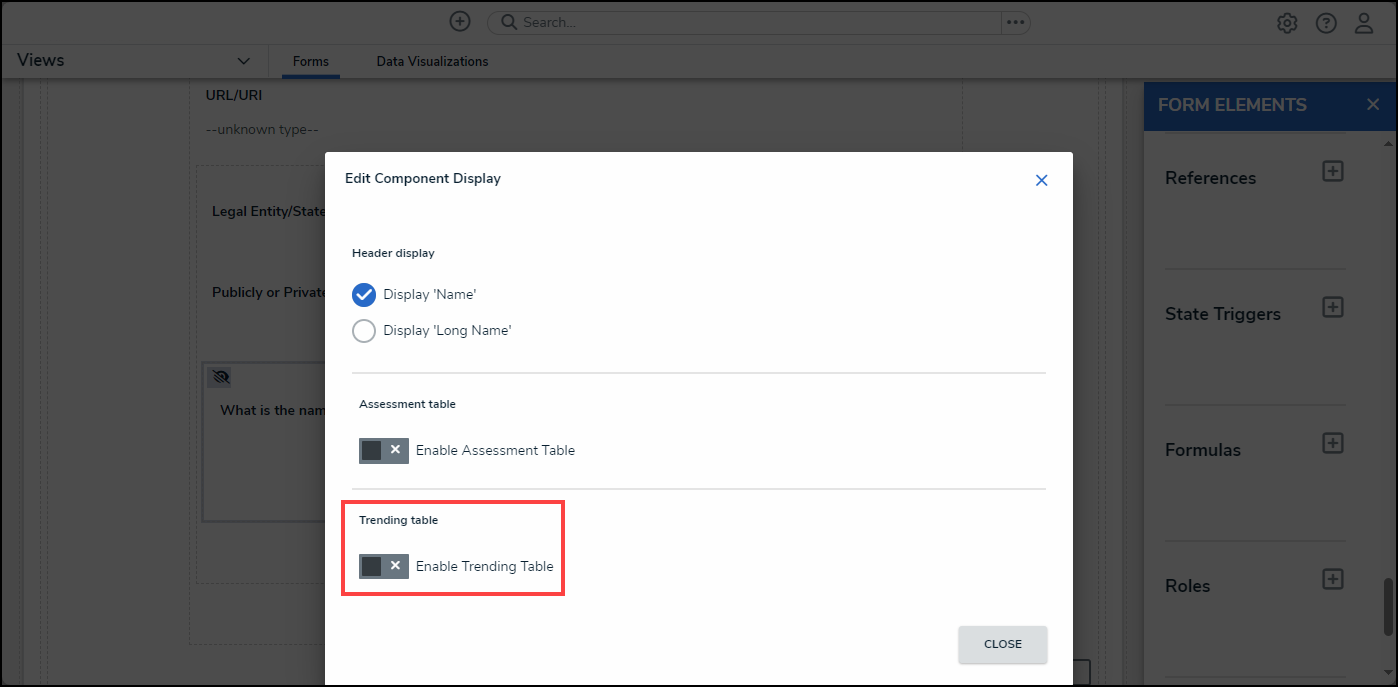Close the Form Elements panel
The width and height of the screenshot is (1398, 687).
[x=1373, y=105]
